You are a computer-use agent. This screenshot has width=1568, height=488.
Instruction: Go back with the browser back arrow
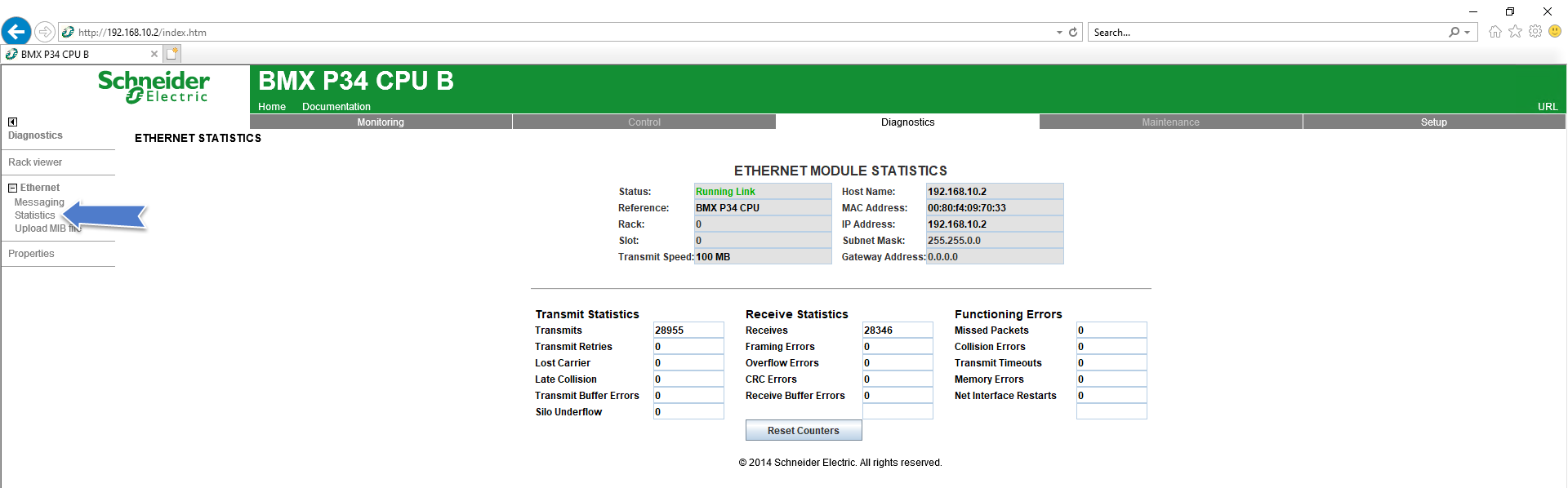pos(16,32)
